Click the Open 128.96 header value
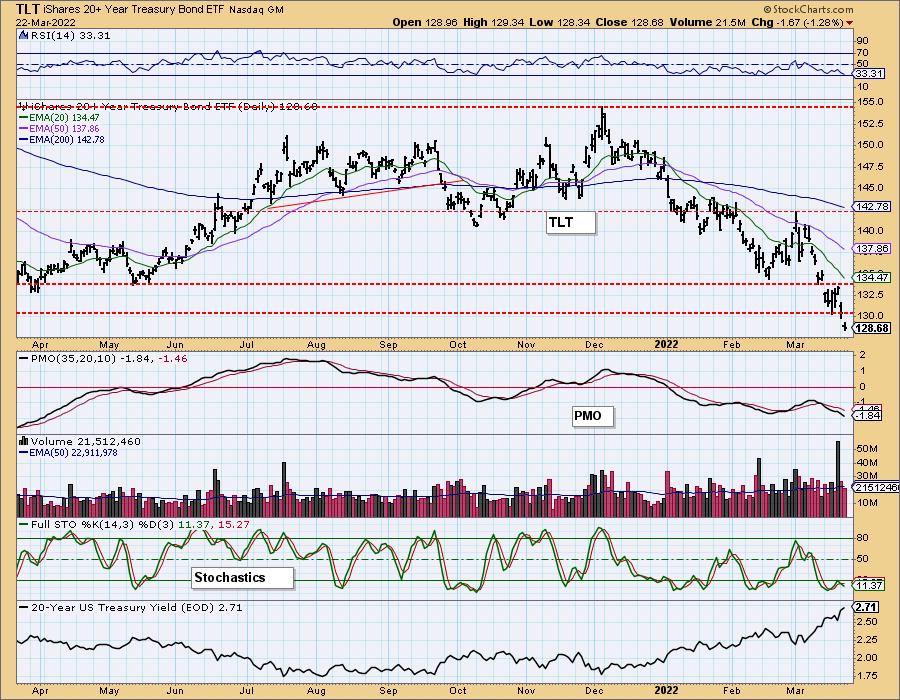The height and width of the screenshot is (700, 900). click(426, 22)
